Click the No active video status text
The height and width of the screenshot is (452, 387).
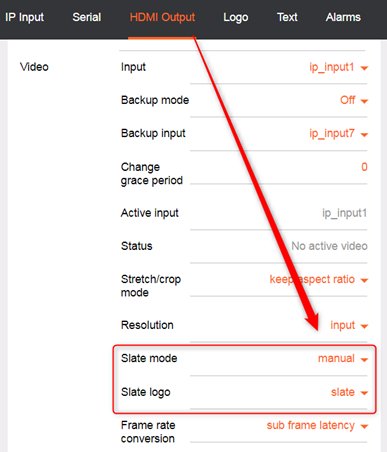(x=329, y=246)
